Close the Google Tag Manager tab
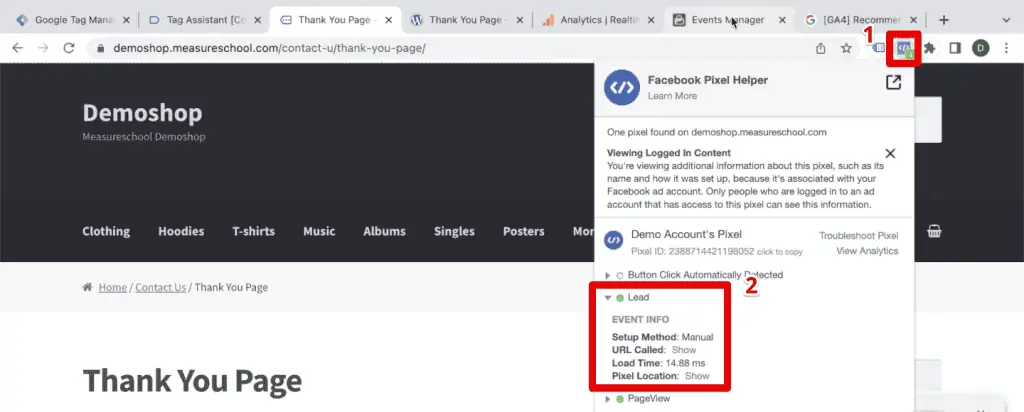 point(127,20)
